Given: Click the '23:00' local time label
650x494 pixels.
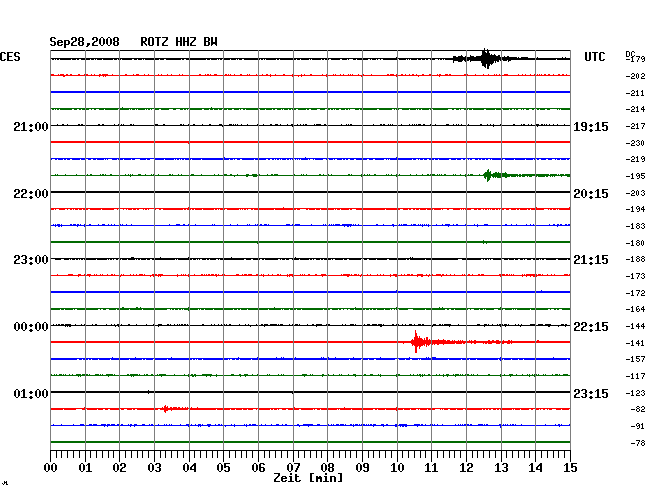Looking at the screenshot, I should (x=31, y=260).
